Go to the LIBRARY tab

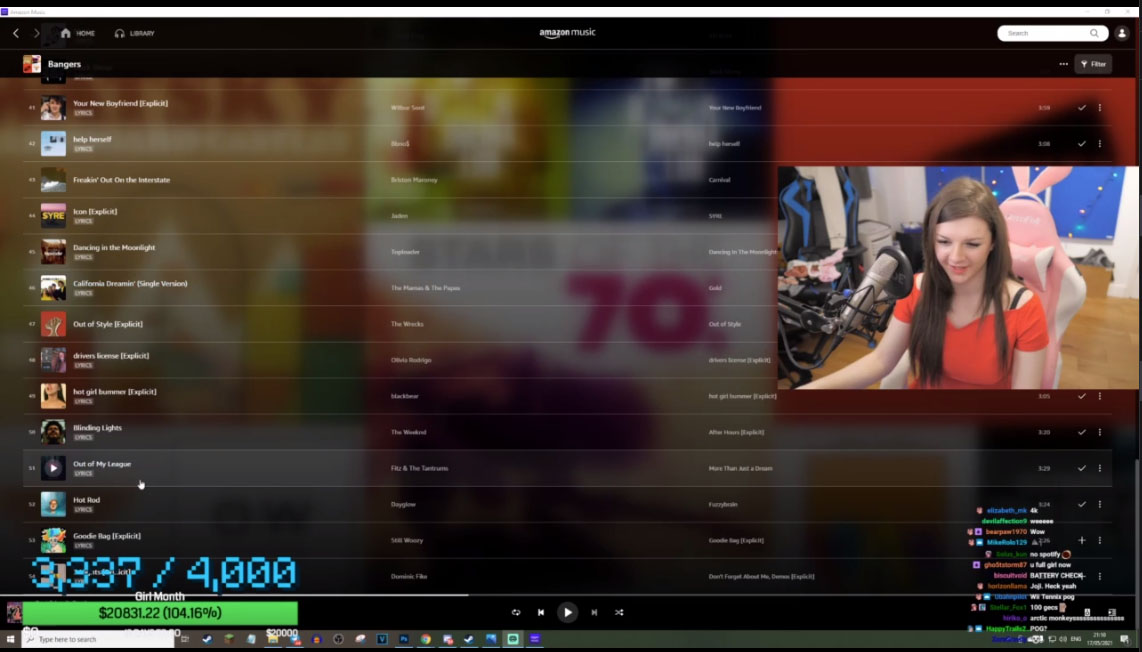click(135, 34)
